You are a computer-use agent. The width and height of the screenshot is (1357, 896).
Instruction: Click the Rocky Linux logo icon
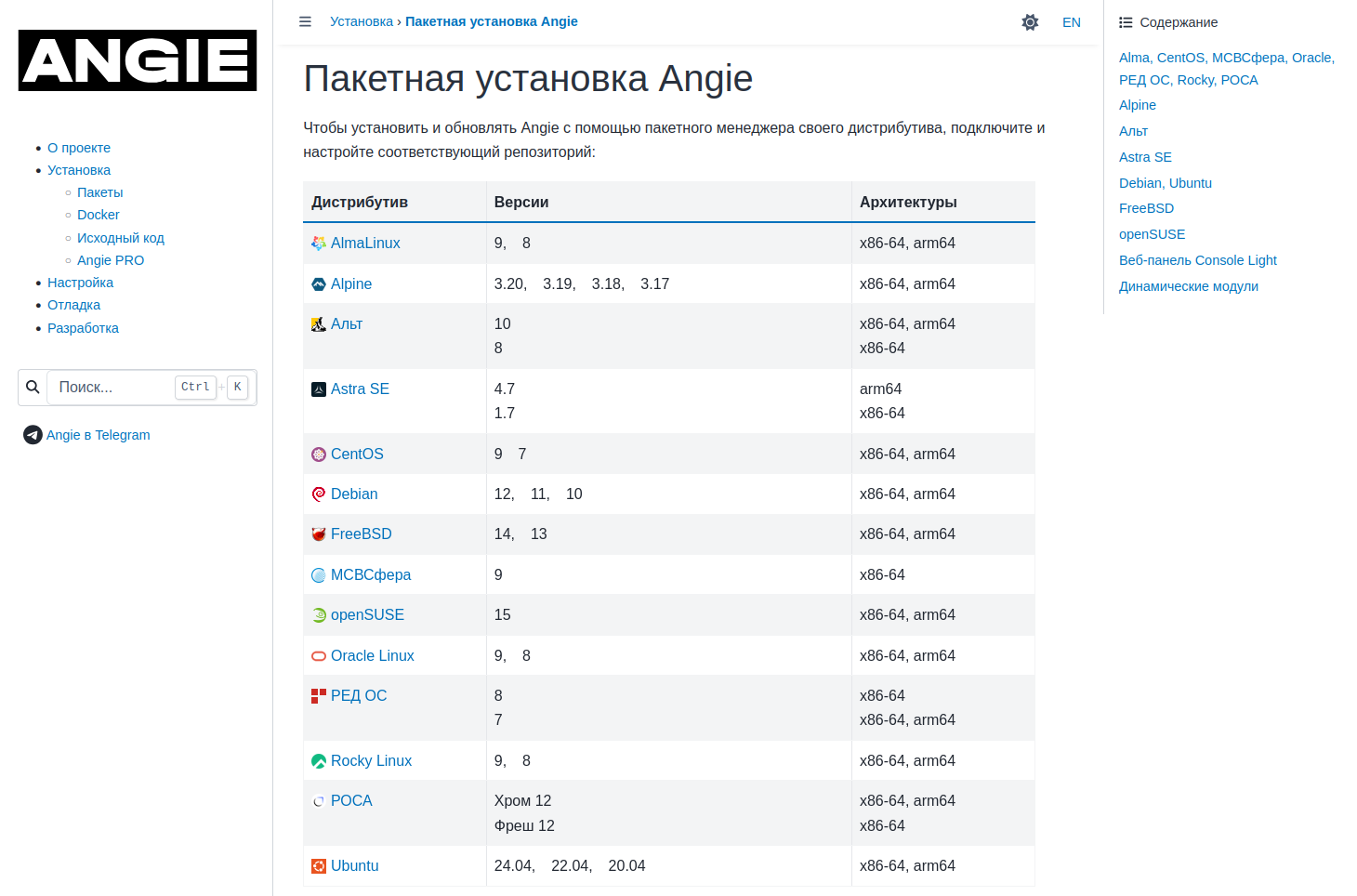click(319, 760)
